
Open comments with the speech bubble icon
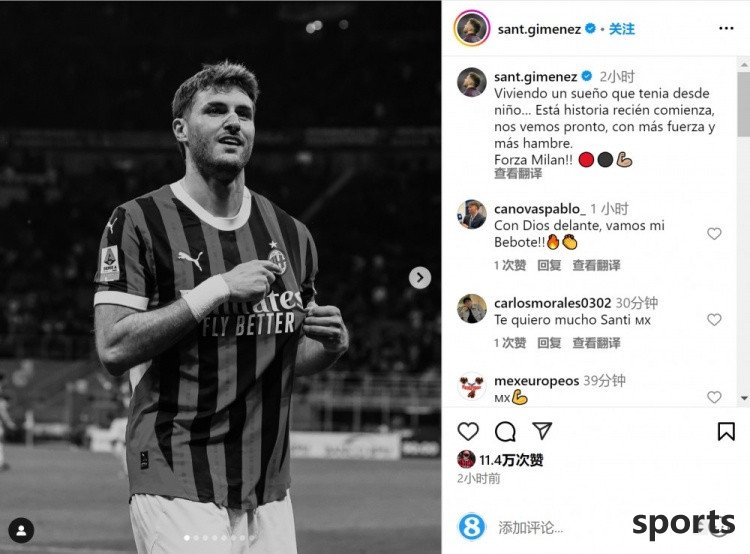click(x=505, y=432)
